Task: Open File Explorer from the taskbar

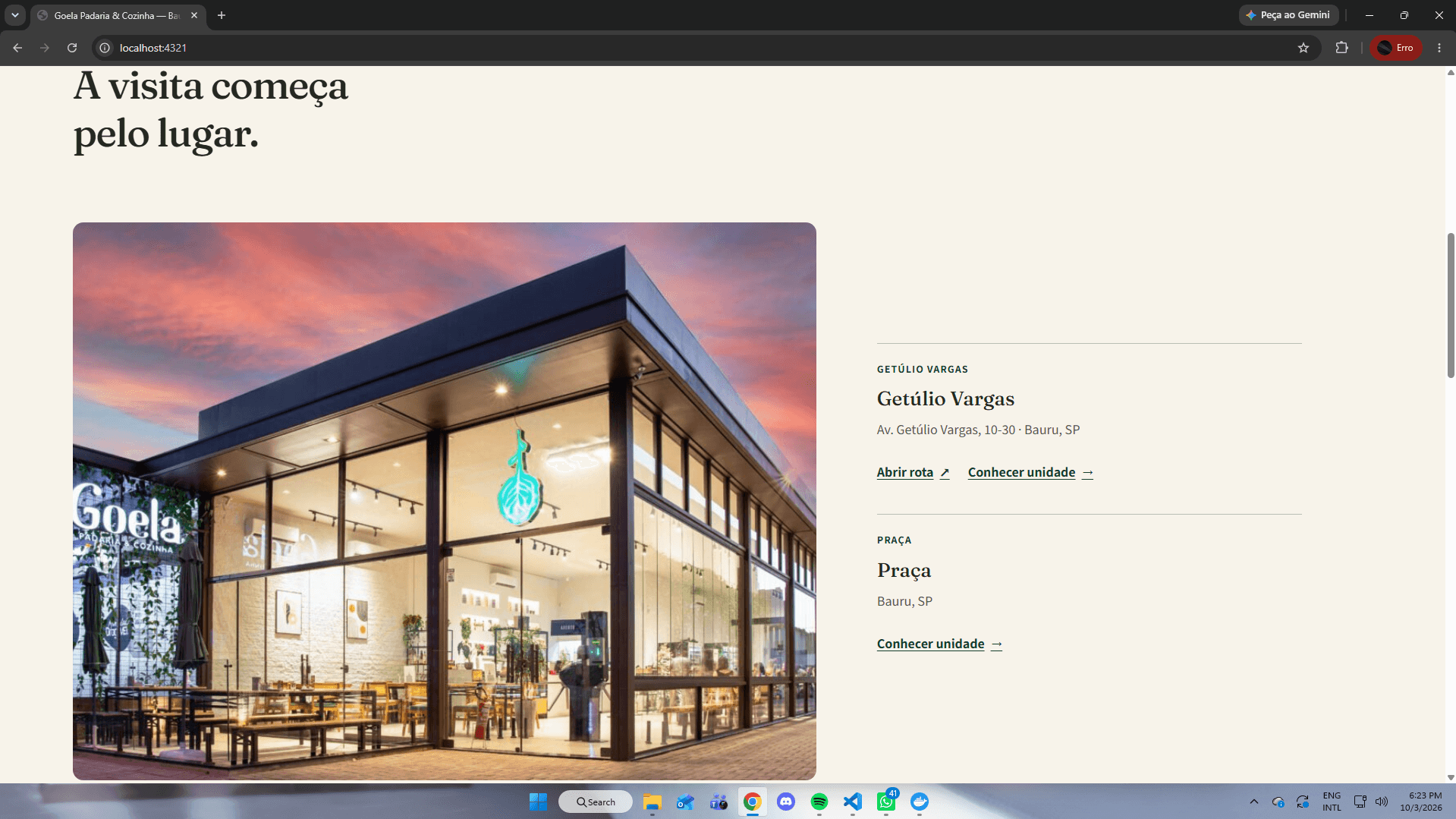Action: (652, 802)
